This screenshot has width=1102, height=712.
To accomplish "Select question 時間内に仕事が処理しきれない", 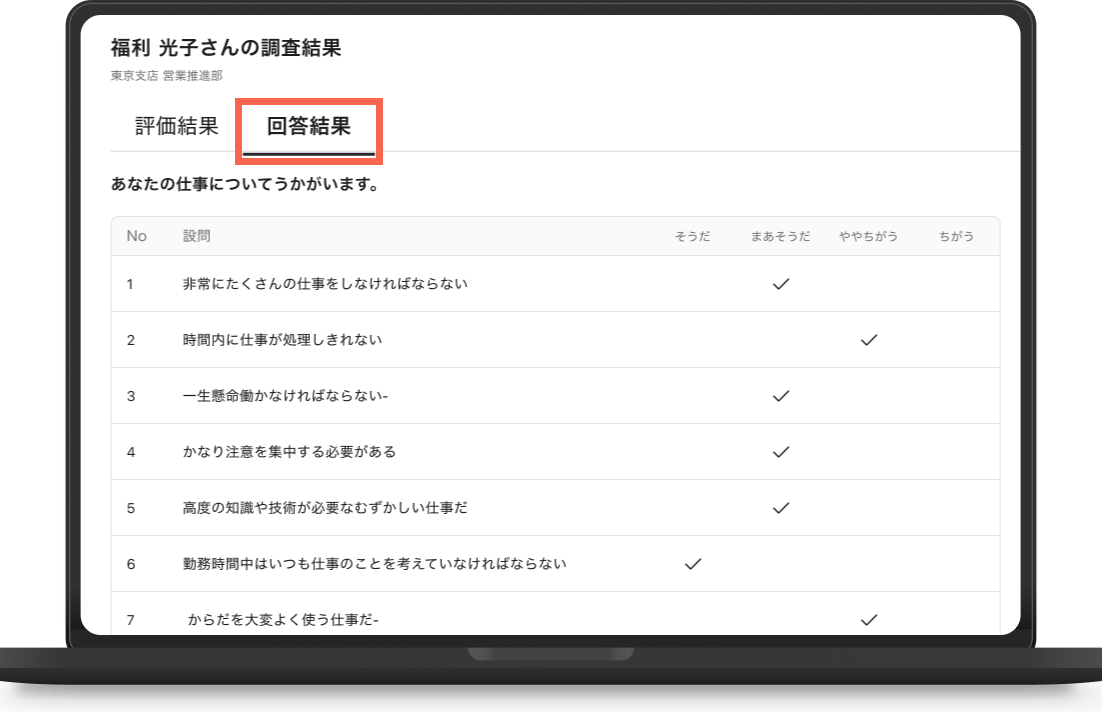I will point(283,340).
